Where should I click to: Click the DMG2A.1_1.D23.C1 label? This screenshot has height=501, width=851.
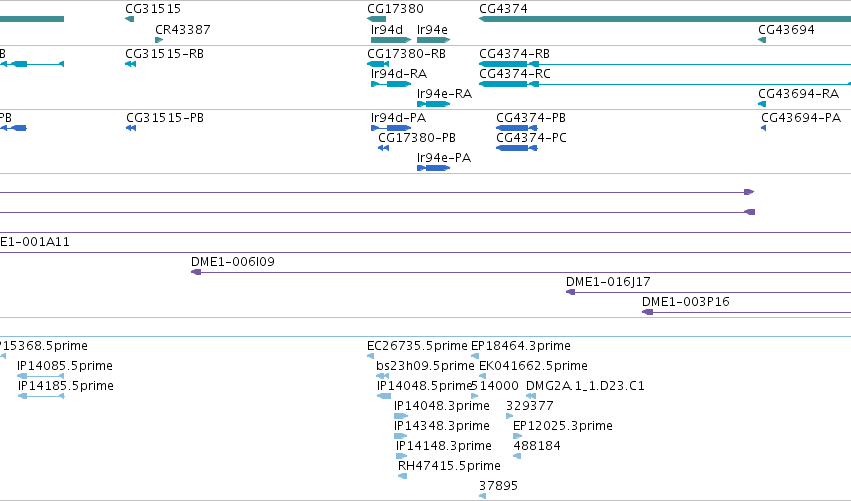[x=585, y=386]
